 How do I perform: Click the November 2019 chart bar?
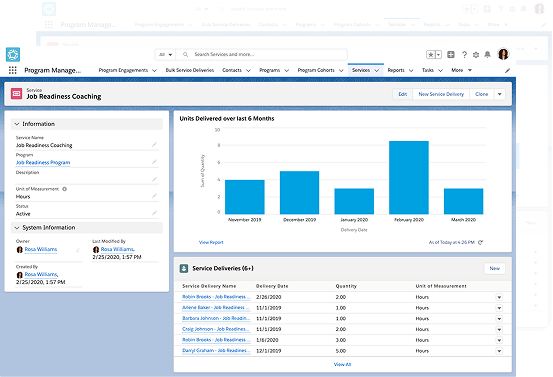pos(245,197)
